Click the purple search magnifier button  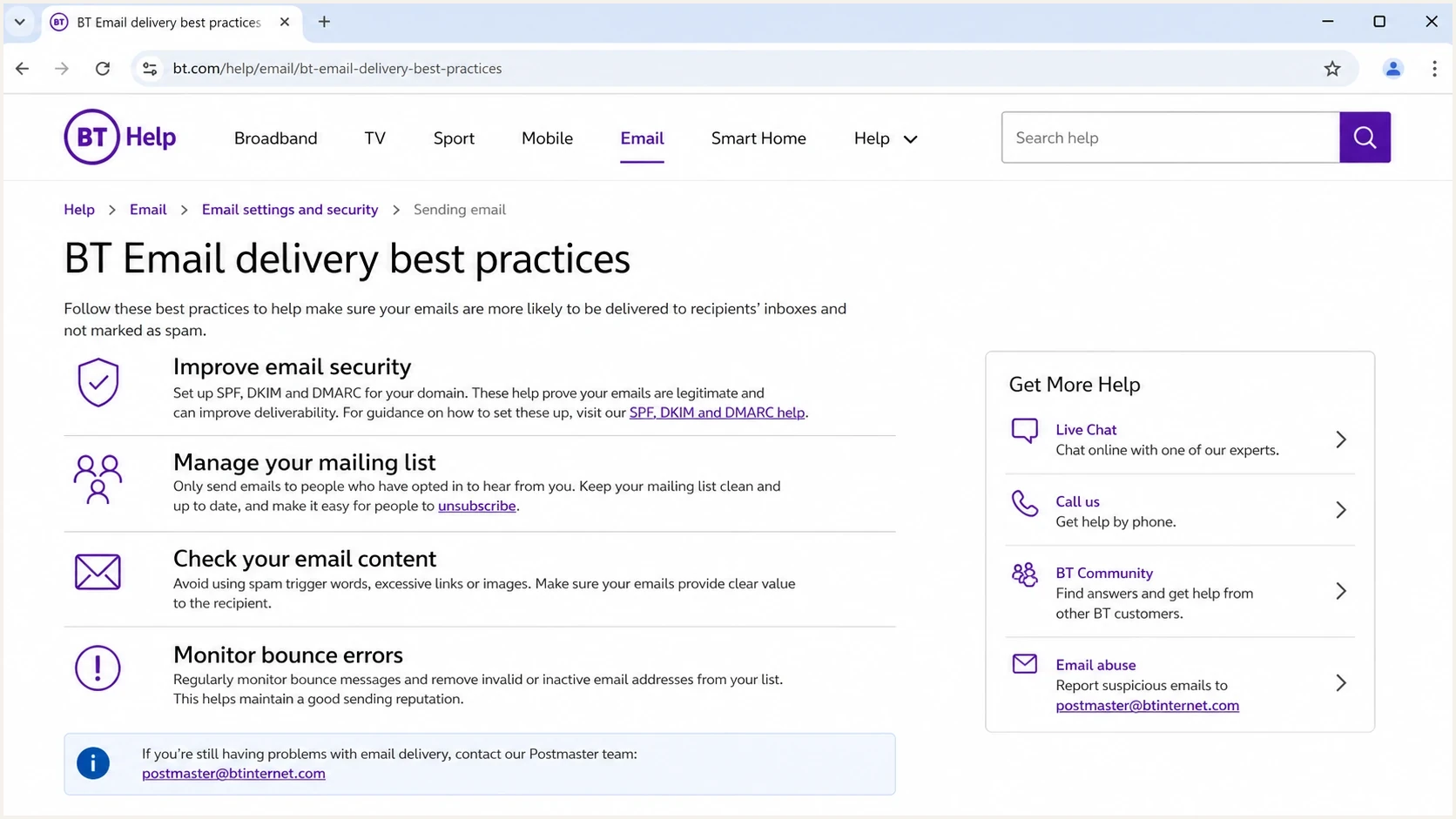pyautogui.click(x=1365, y=138)
